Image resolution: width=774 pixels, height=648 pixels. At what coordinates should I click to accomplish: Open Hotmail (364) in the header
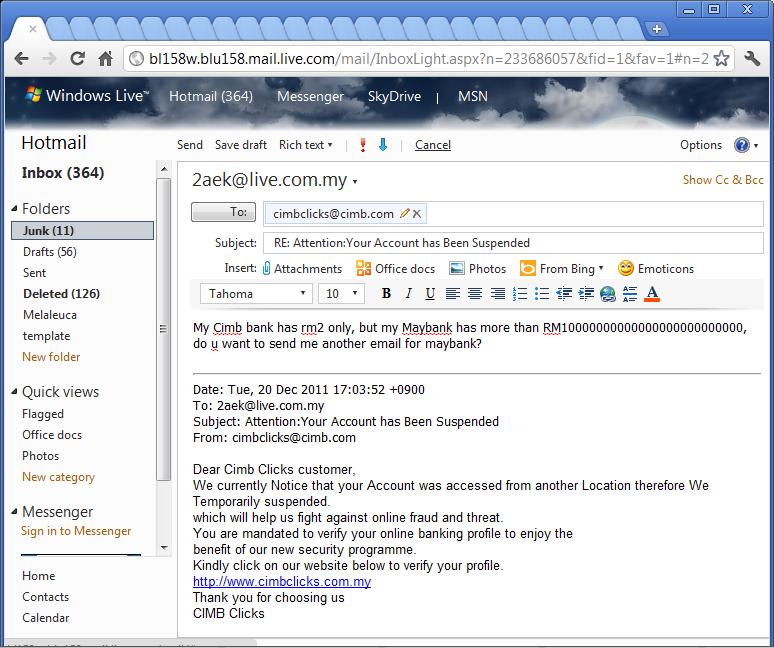click(211, 96)
